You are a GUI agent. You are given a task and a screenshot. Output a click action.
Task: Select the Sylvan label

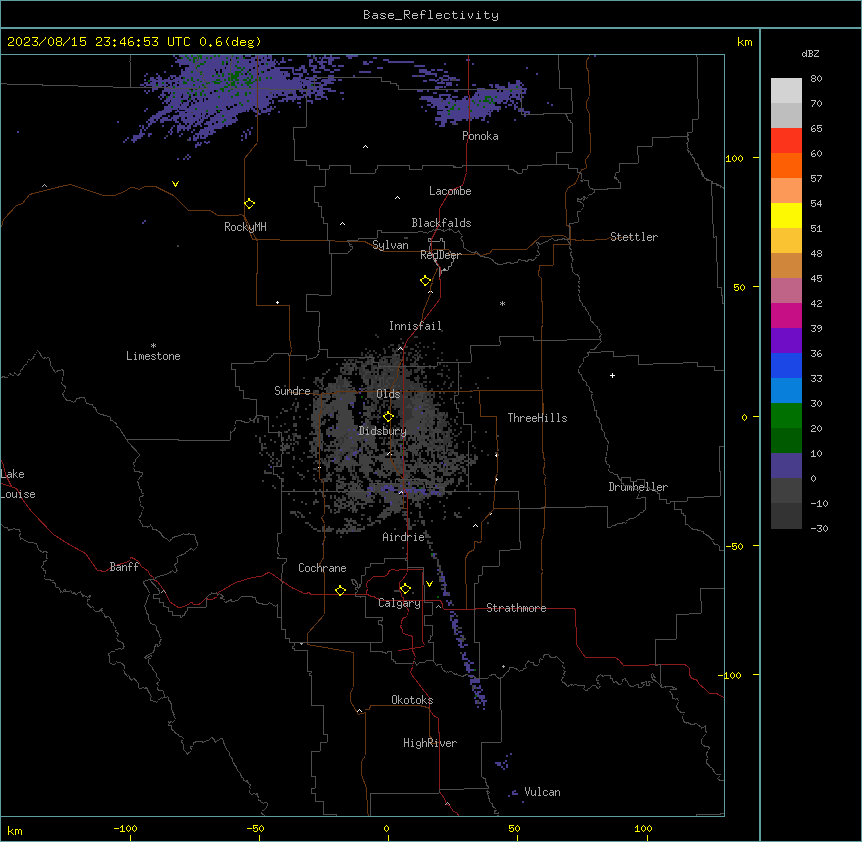coord(390,245)
